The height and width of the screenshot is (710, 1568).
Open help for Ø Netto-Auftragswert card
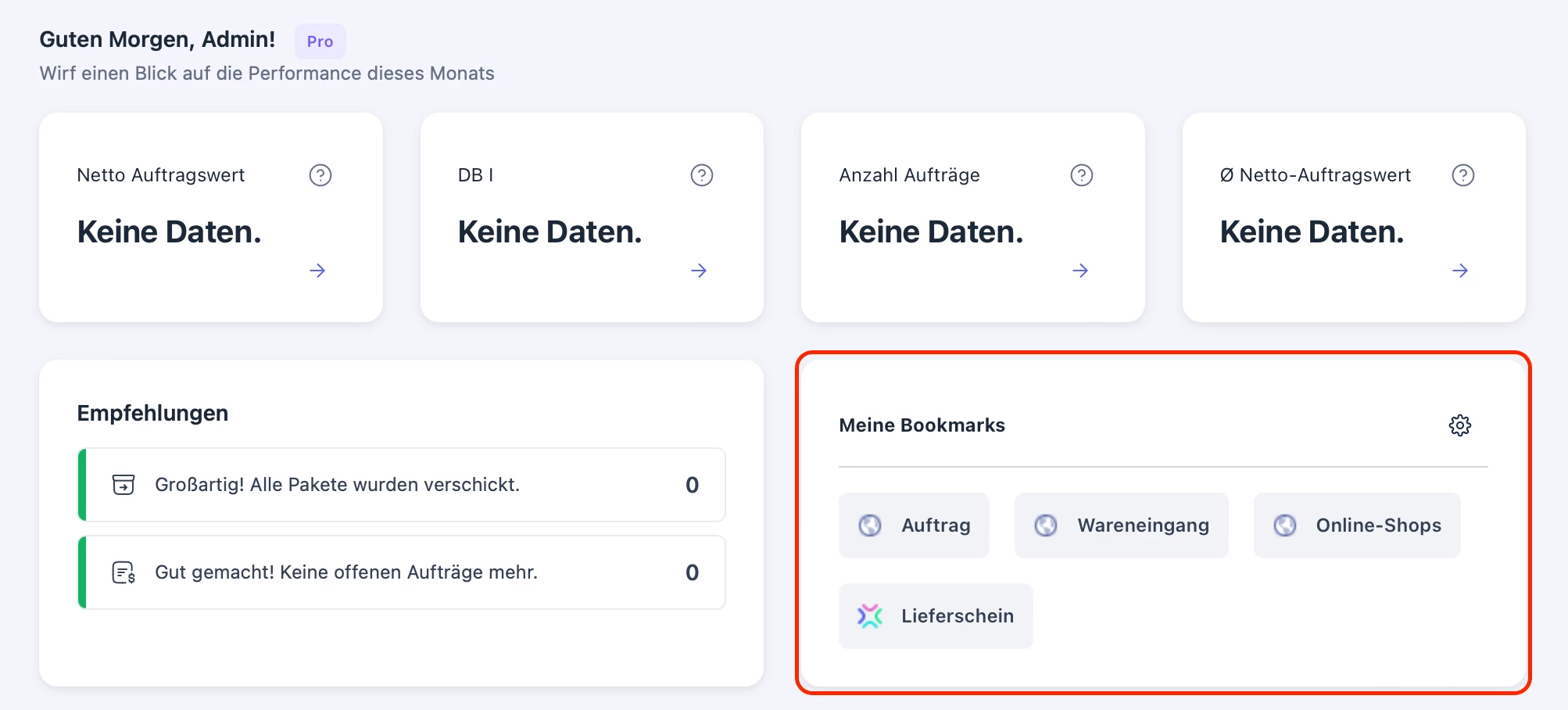point(1463,175)
